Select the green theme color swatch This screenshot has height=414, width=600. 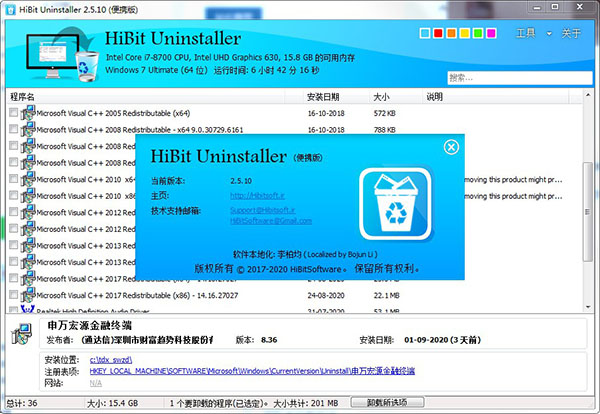[478, 33]
